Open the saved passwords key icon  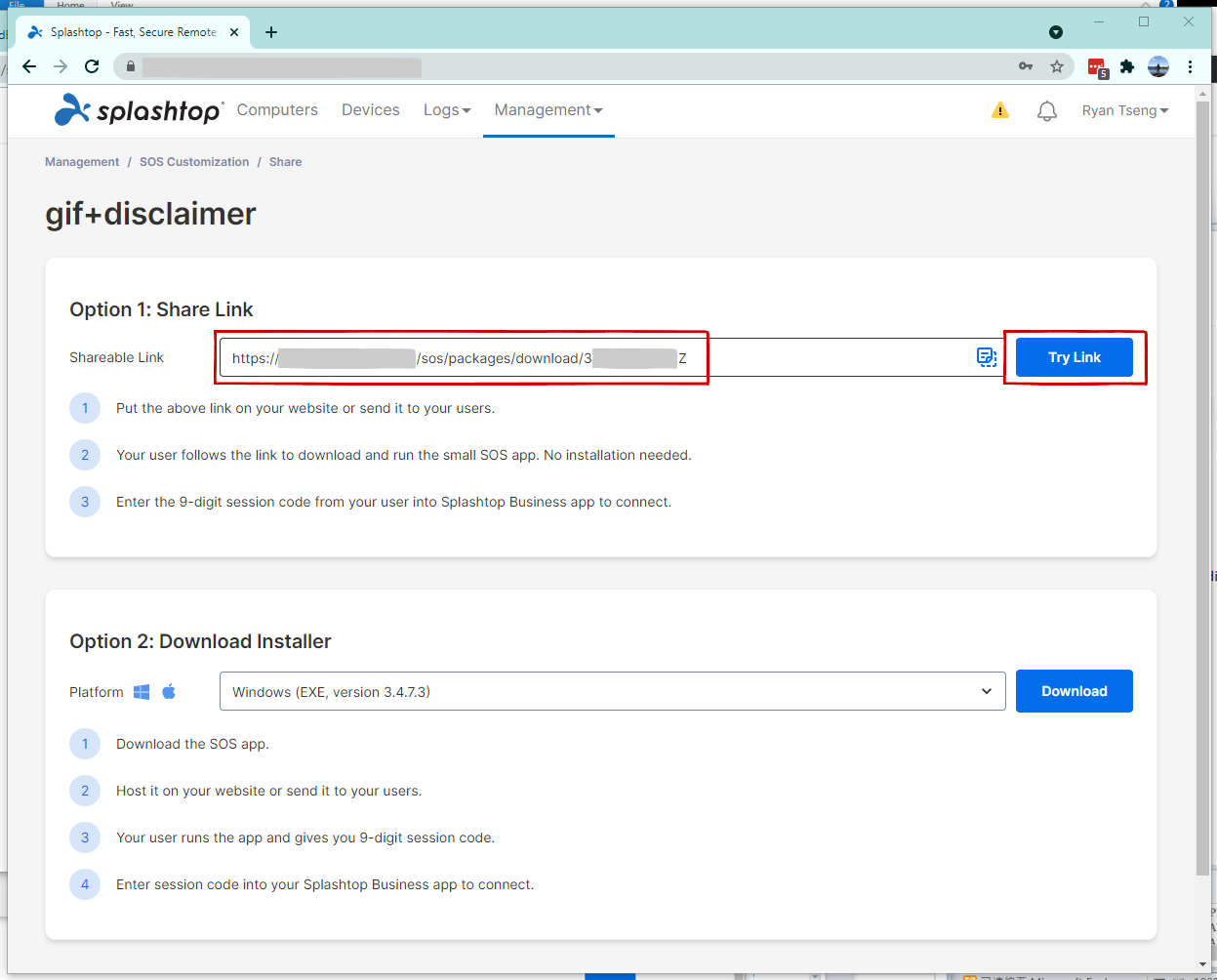(x=1026, y=66)
